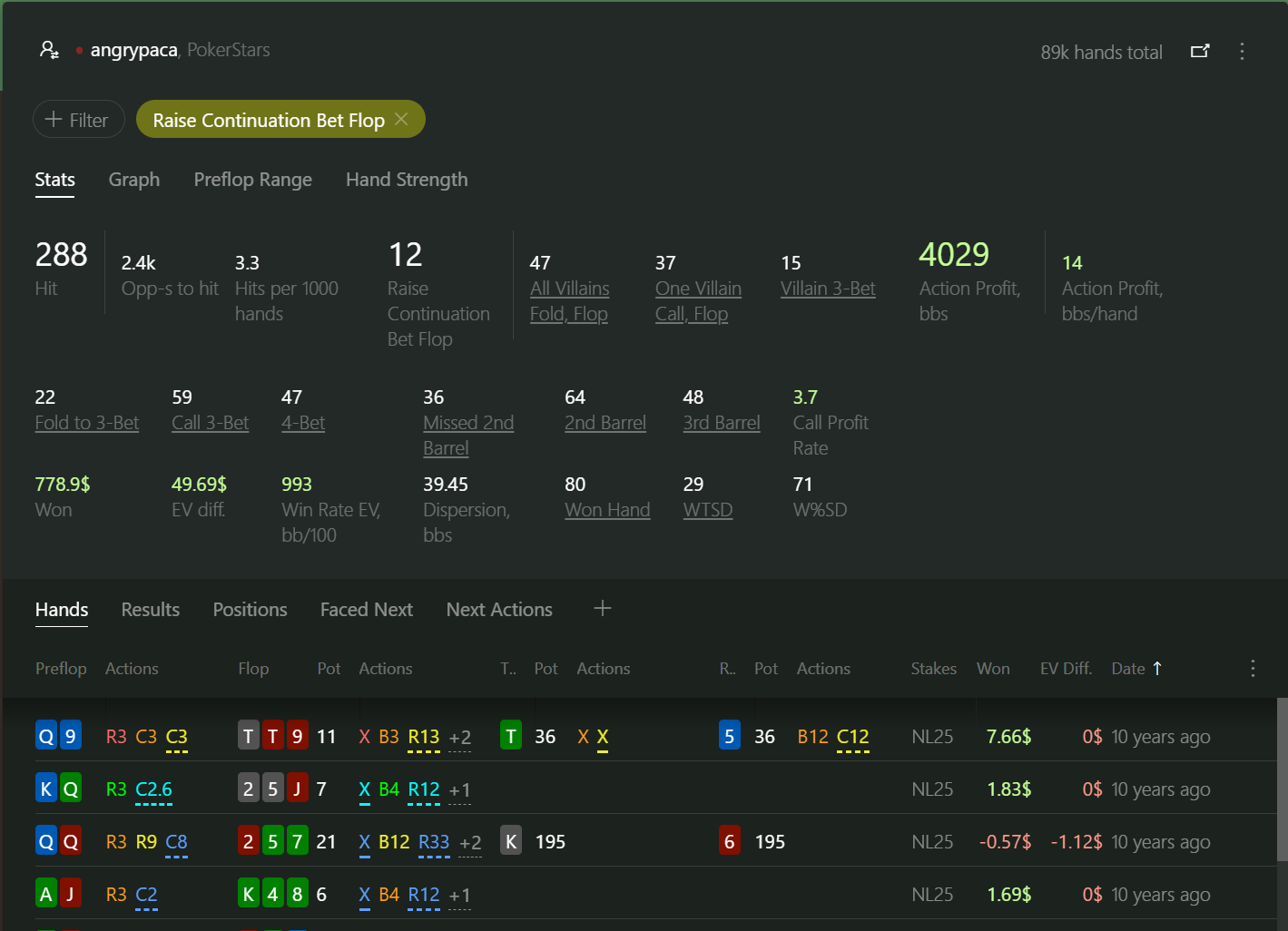Switch to the Graph tab
The height and width of the screenshot is (931, 1288).
click(x=134, y=180)
